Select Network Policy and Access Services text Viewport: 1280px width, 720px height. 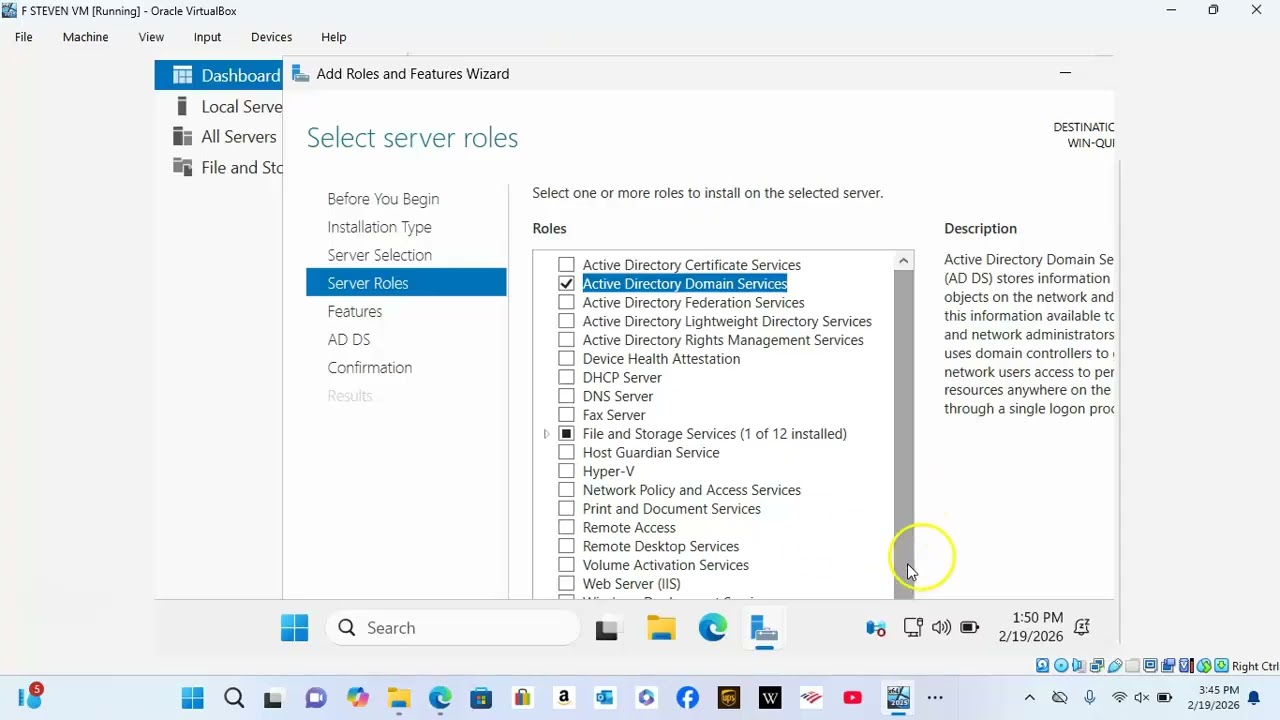(691, 490)
